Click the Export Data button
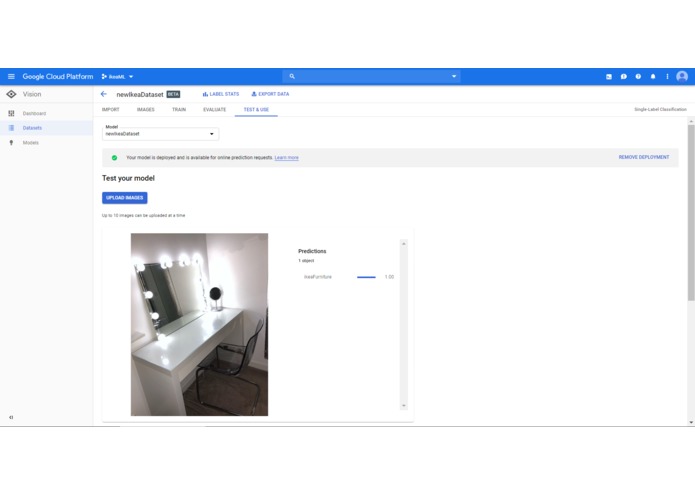 (270, 94)
